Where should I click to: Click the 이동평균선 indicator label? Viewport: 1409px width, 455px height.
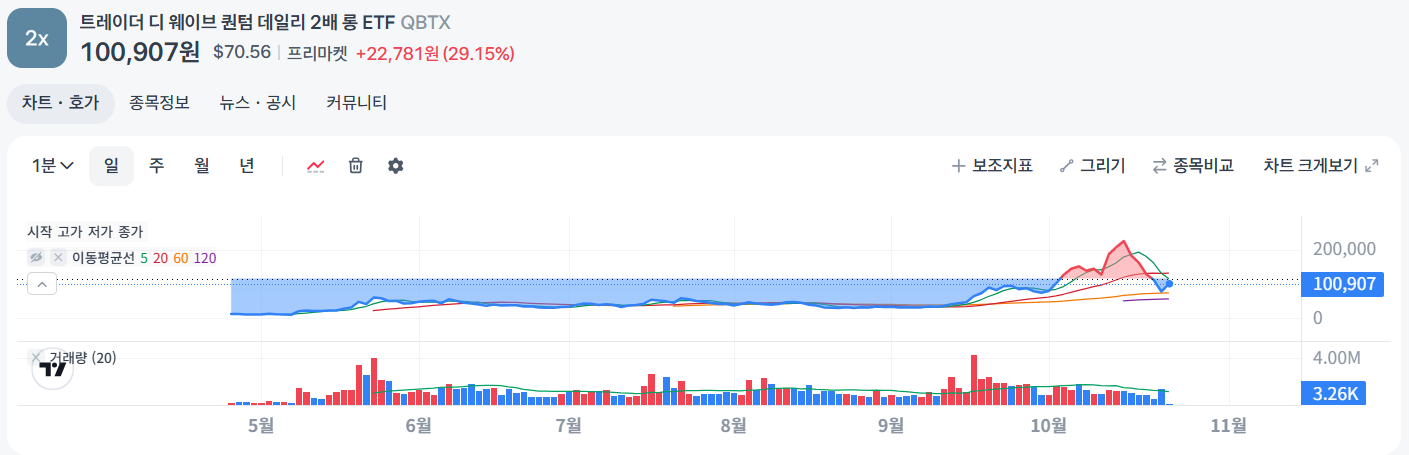(x=103, y=258)
